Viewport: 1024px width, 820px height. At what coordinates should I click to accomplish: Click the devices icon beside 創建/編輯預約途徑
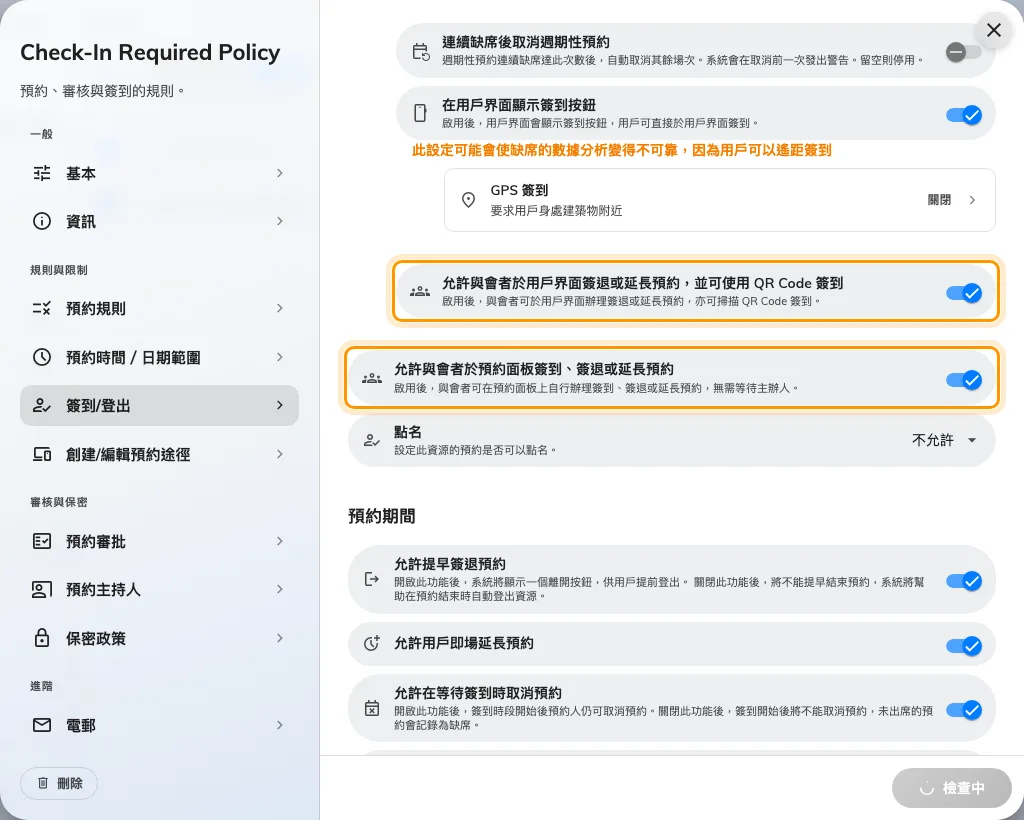(x=42, y=454)
